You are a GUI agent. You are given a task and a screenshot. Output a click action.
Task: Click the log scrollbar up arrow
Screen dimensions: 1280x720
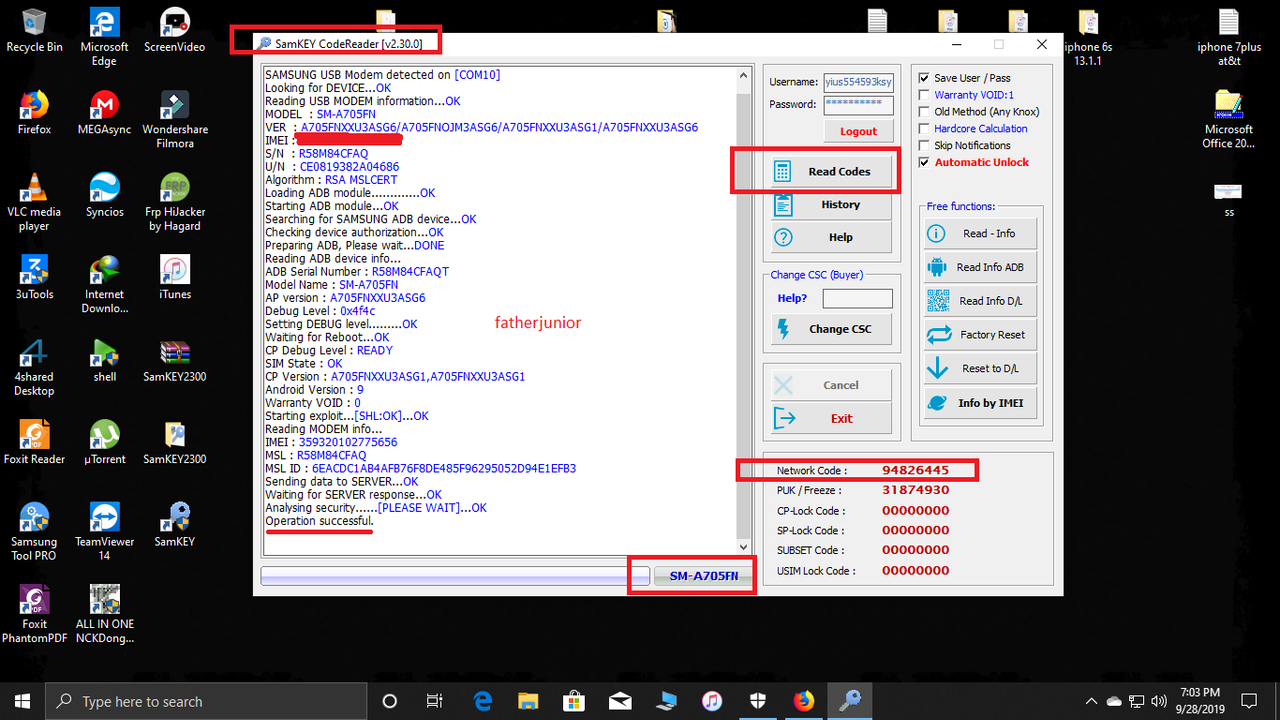tap(743, 75)
